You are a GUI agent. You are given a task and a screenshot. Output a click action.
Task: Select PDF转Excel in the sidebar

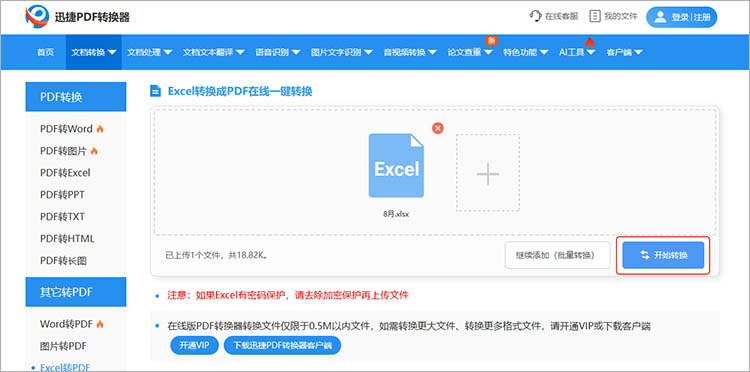65,173
